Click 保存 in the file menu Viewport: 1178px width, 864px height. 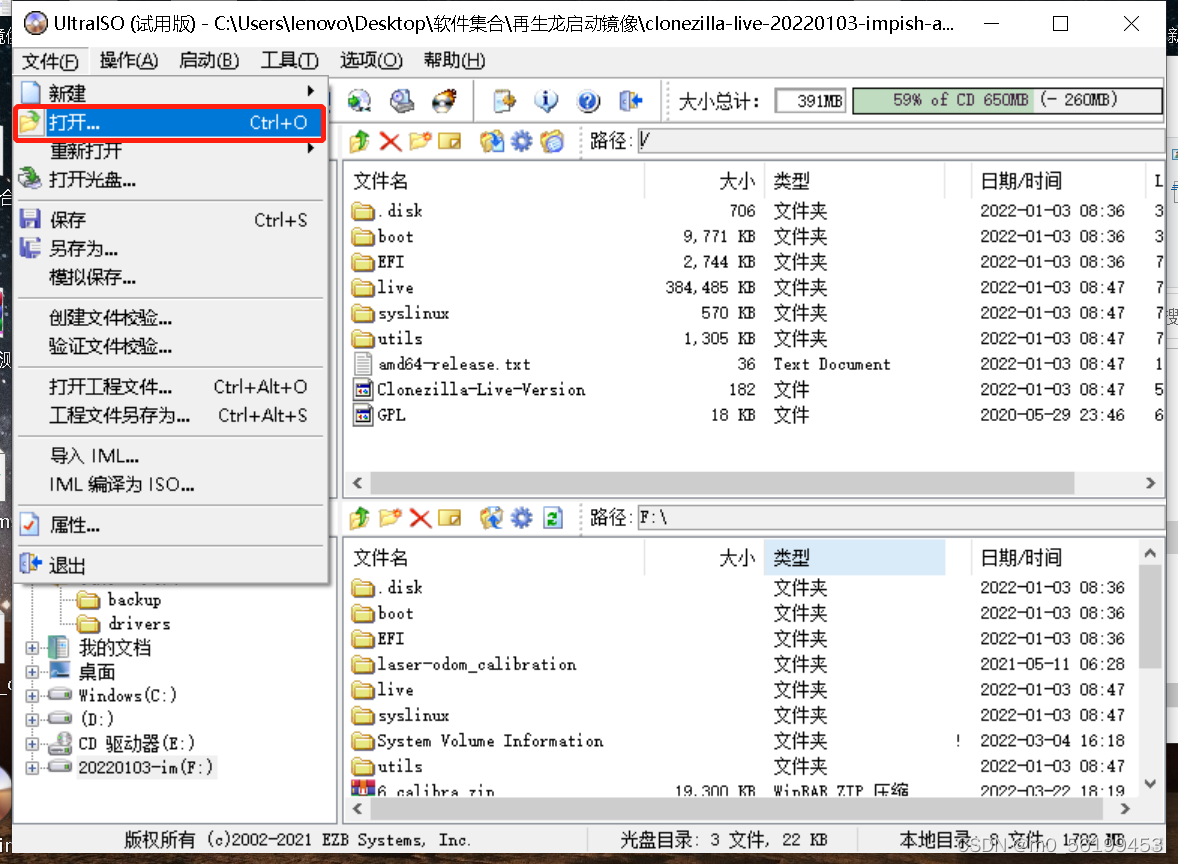click(171, 220)
